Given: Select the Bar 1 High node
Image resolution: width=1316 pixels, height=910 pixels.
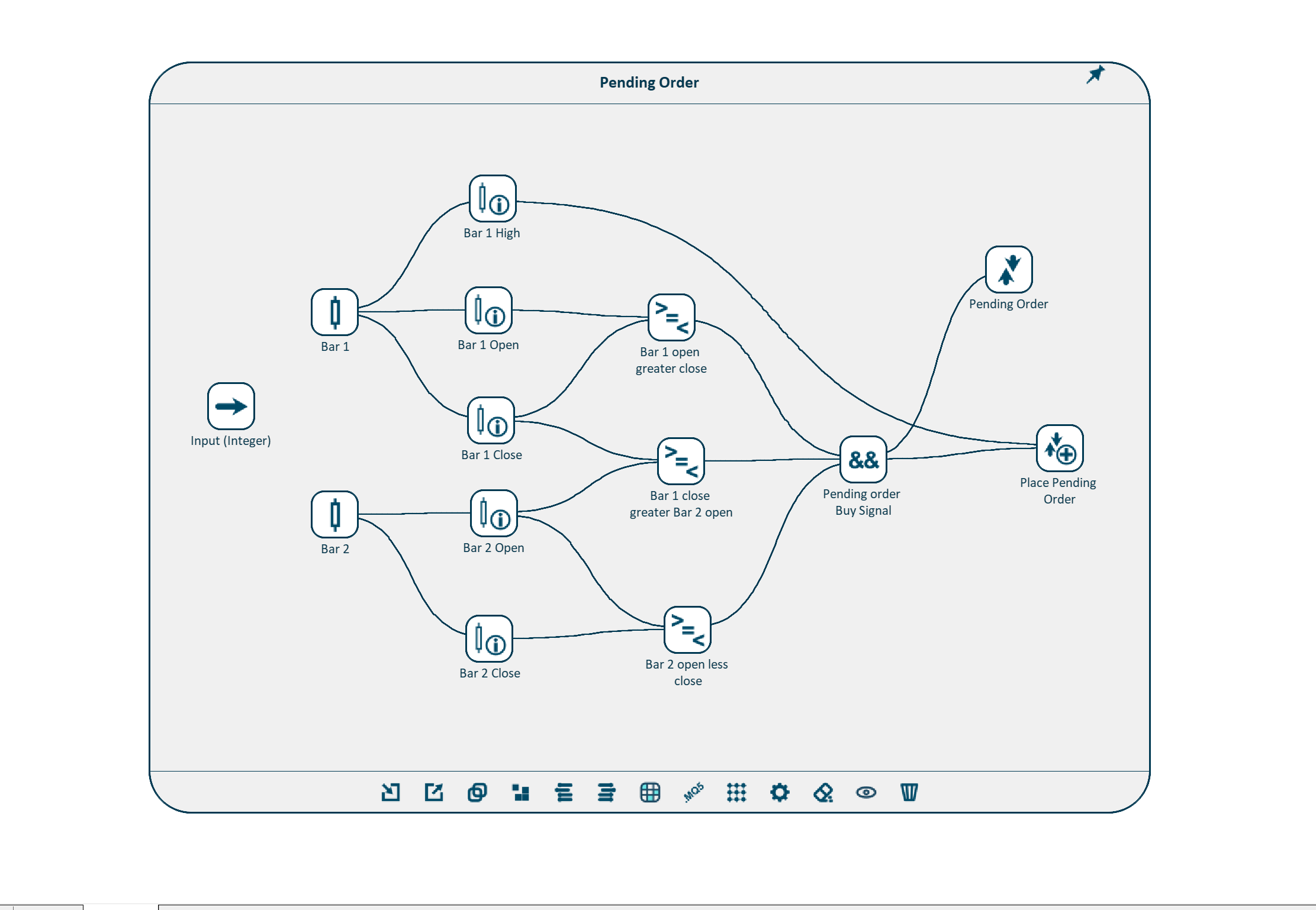Looking at the screenshot, I should tap(492, 198).
